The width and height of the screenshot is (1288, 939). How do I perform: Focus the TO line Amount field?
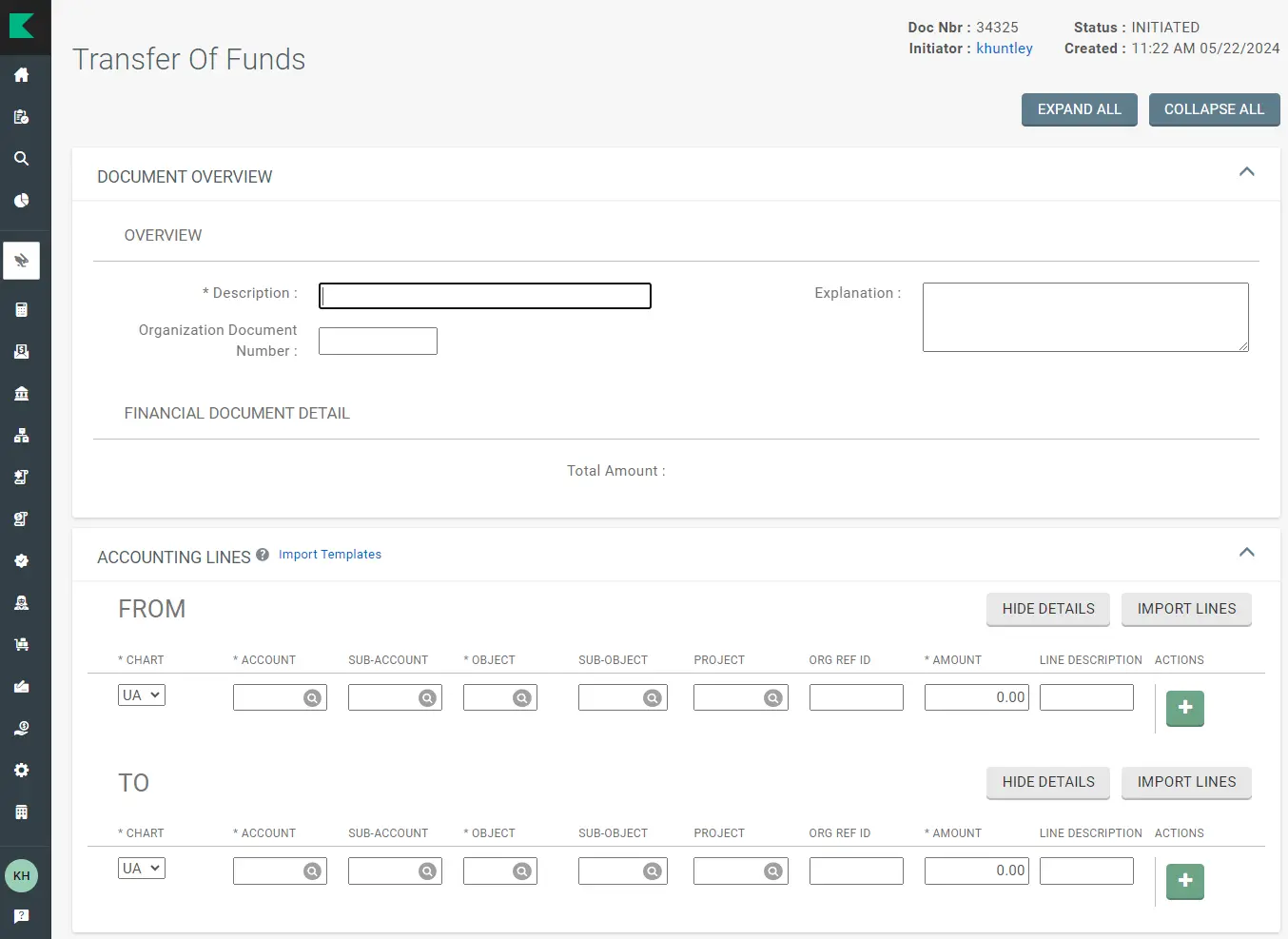point(977,871)
